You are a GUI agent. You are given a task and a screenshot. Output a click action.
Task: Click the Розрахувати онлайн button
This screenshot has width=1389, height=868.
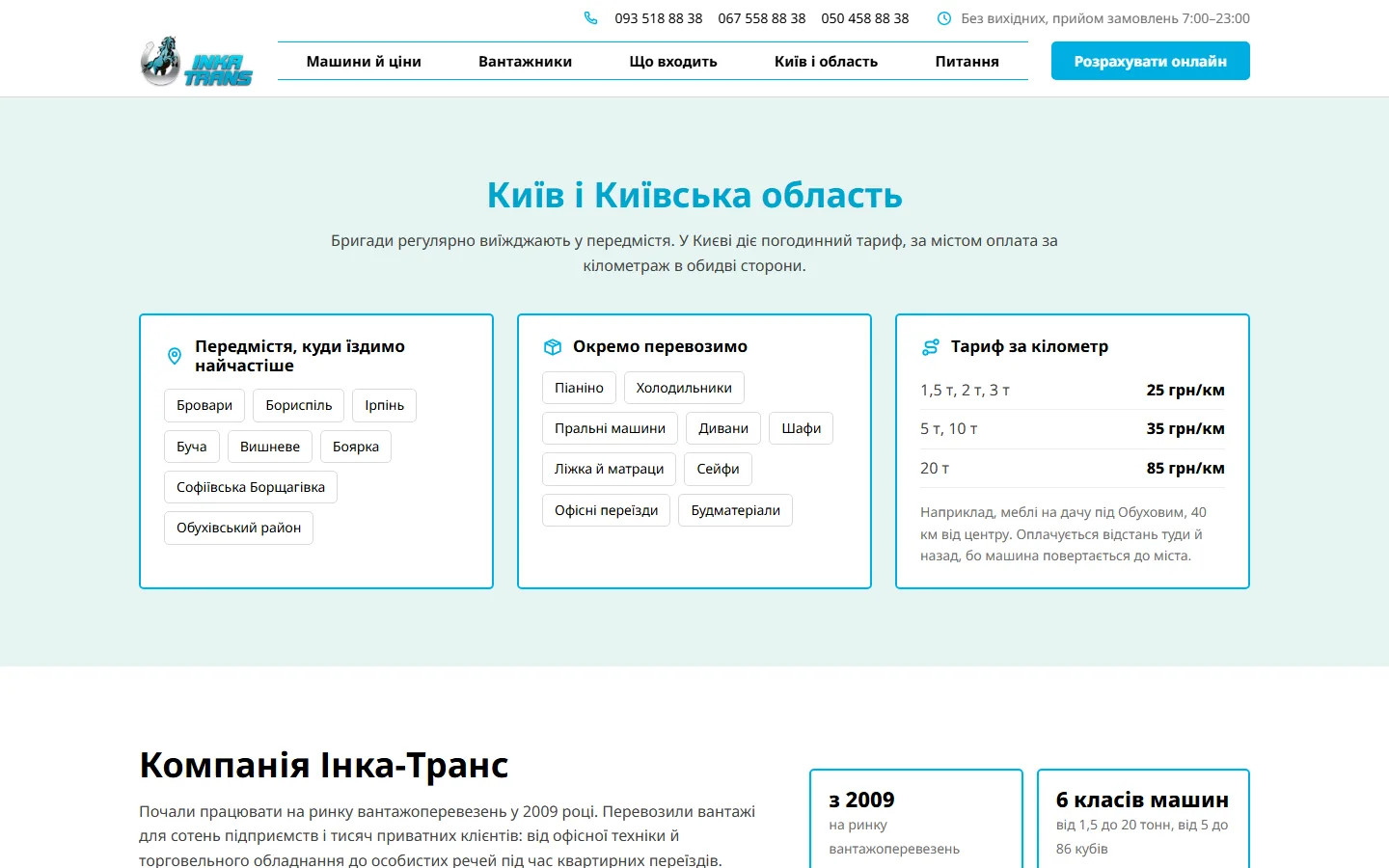tap(1151, 61)
